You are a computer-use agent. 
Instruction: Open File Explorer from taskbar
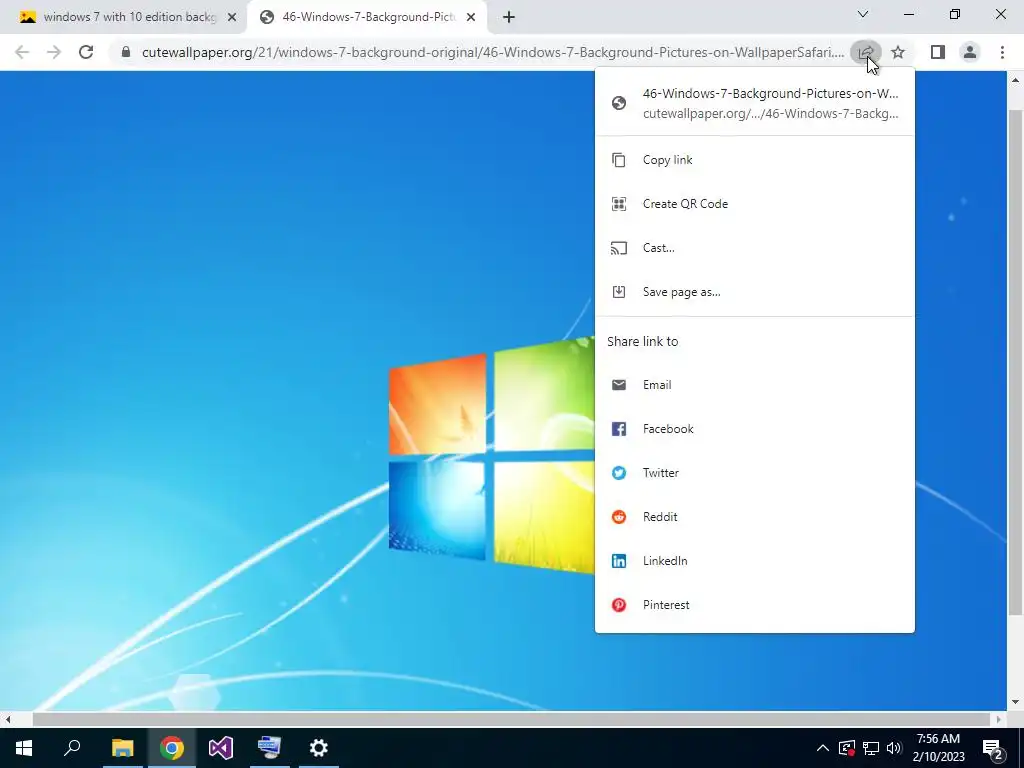(x=122, y=748)
